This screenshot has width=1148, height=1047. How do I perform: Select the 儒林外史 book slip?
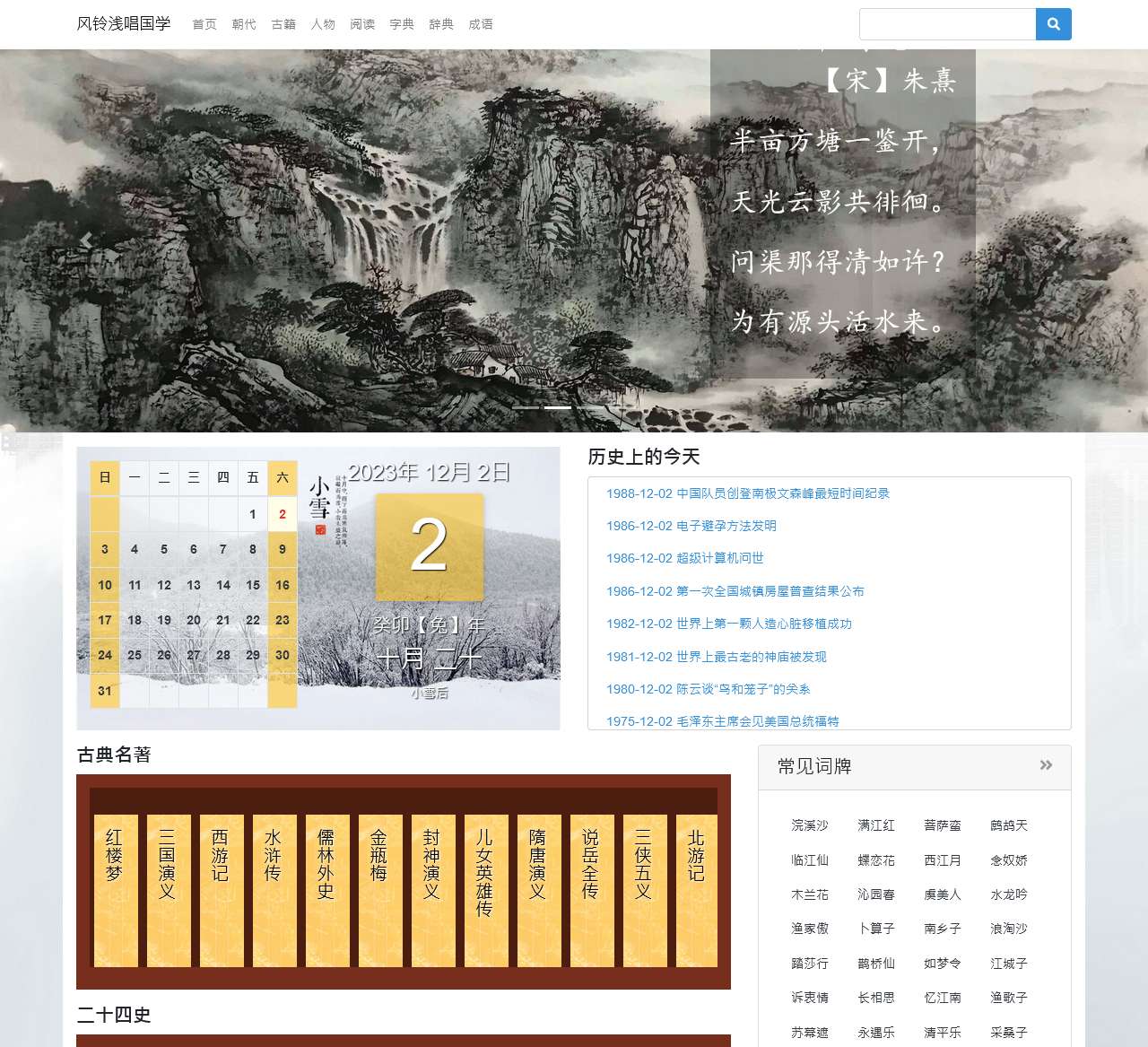[x=327, y=890]
